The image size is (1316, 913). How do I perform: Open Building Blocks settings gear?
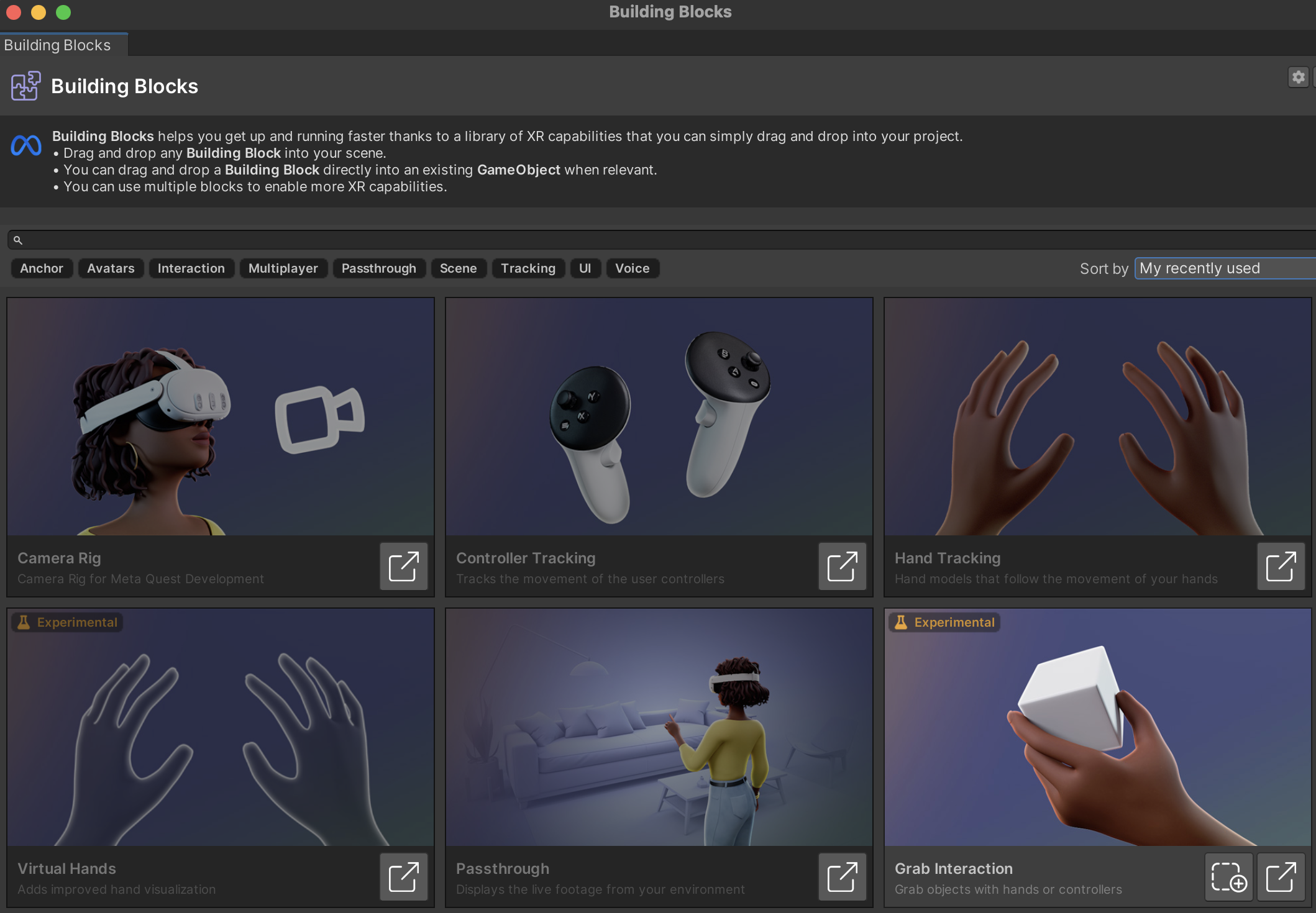(1298, 78)
